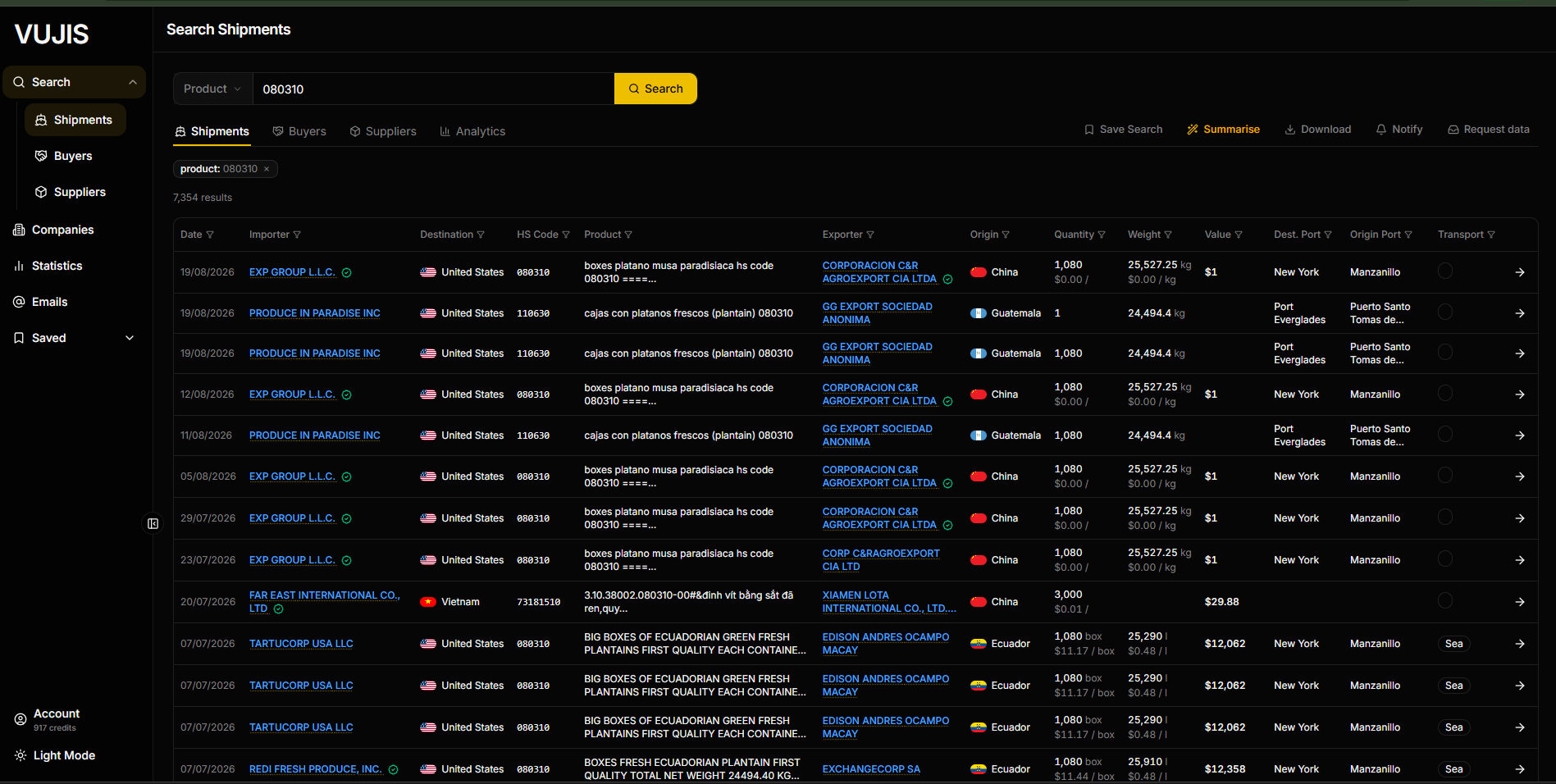Viewport: 1556px width, 784px height.
Task: Click Request data option
Action: point(1488,130)
